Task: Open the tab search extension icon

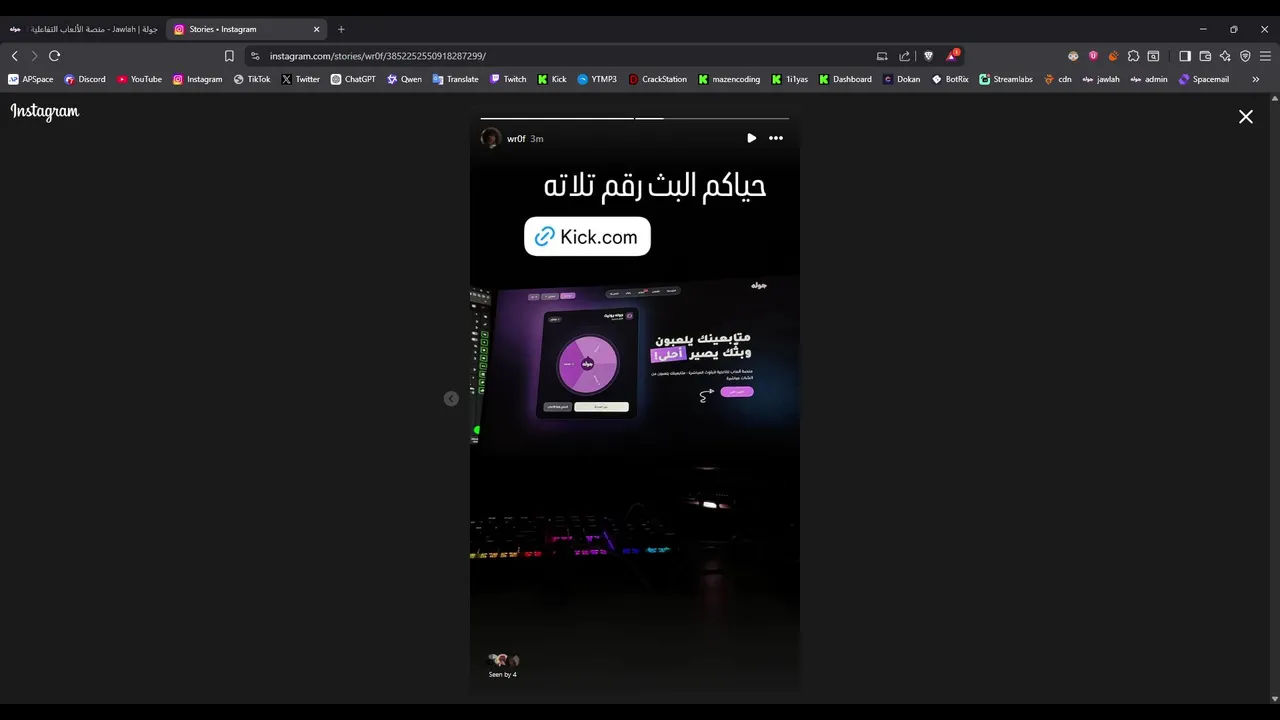Action: (x=1153, y=56)
